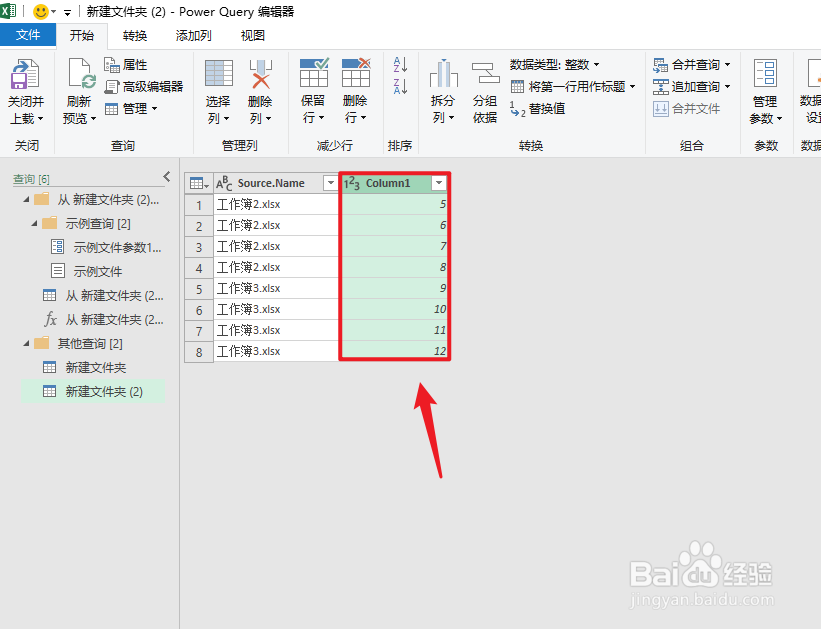Click the Choose Columns (选择列) icon

218,73
